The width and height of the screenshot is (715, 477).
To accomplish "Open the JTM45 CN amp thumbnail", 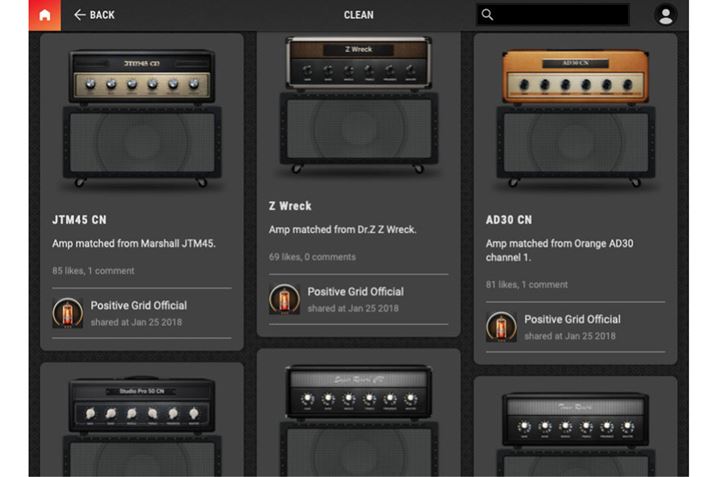I will pyautogui.click(x=142, y=119).
